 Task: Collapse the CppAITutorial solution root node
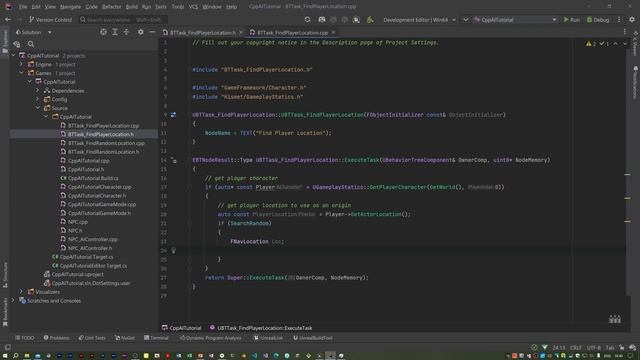13,56
